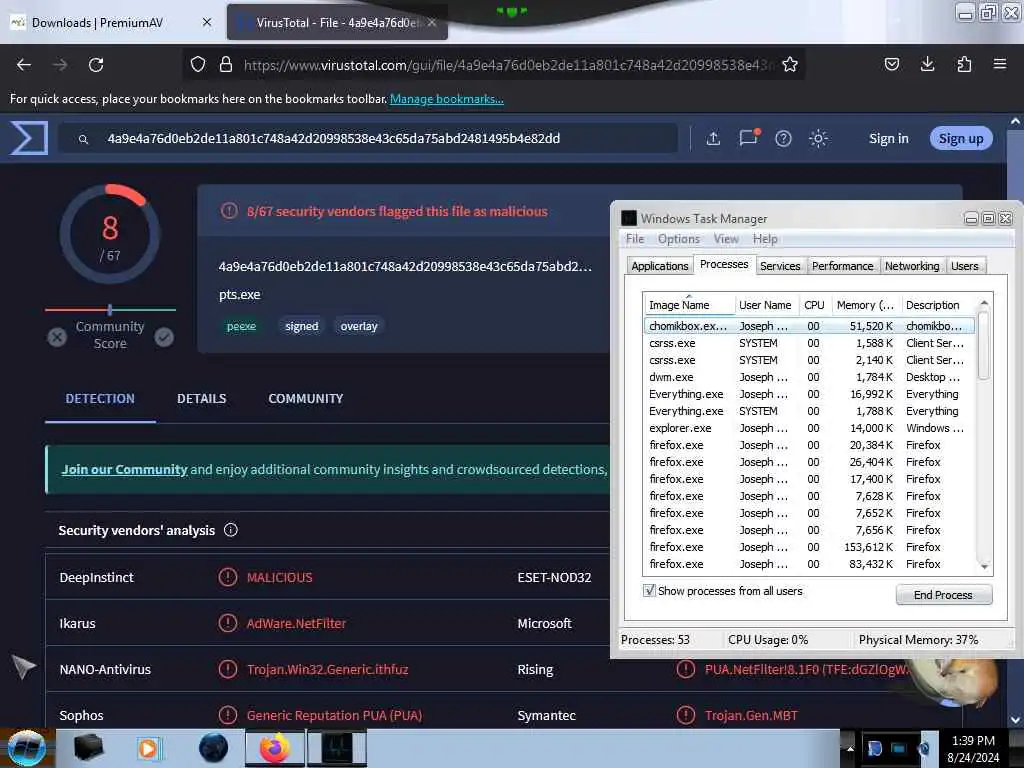The width and height of the screenshot is (1024, 768).
Task: Open Firefox tracking protection shield icon
Action: [x=198, y=65]
